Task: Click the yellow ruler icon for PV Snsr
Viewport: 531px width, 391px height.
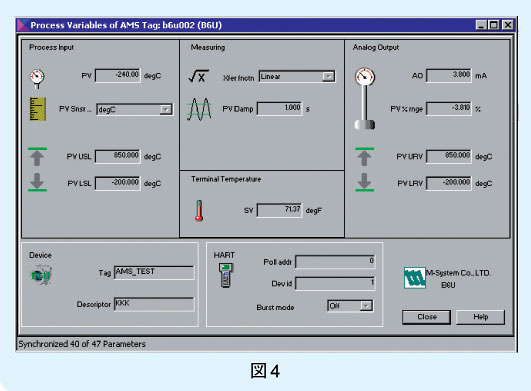Action: pyautogui.click(x=38, y=109)
